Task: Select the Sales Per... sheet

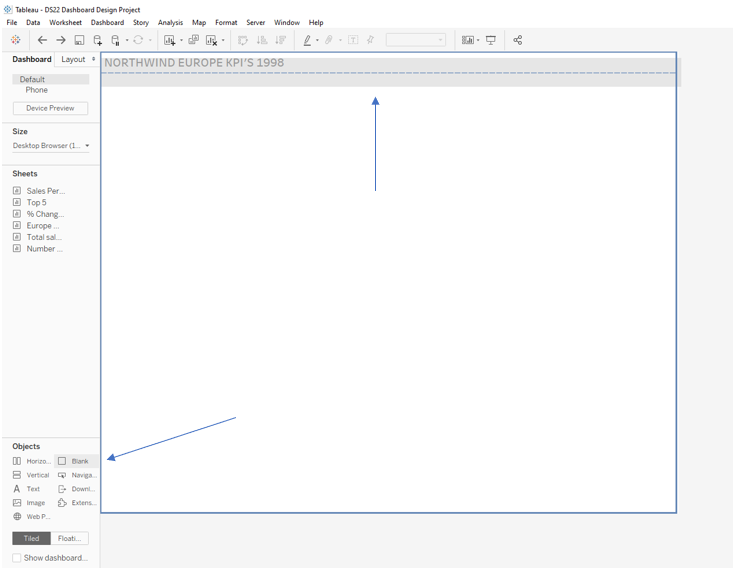Action: [39, 191]
